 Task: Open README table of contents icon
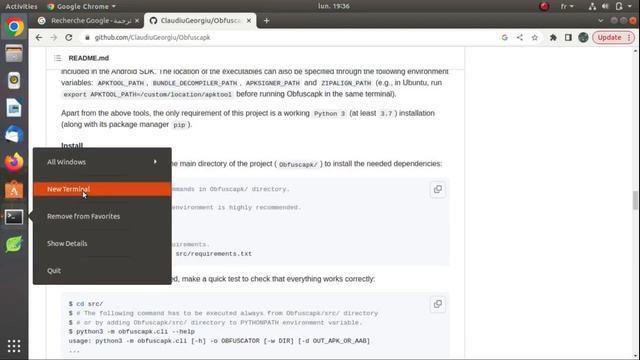[x=58, y=58]
